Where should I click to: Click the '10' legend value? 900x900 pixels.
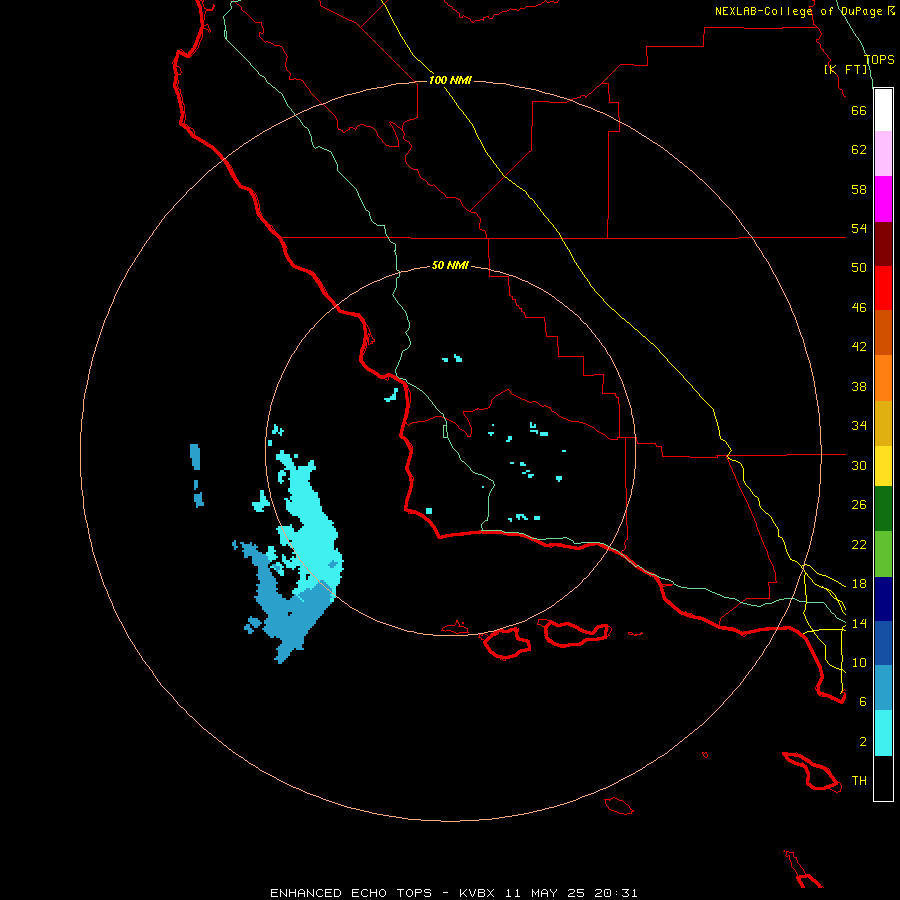(859, 662)
